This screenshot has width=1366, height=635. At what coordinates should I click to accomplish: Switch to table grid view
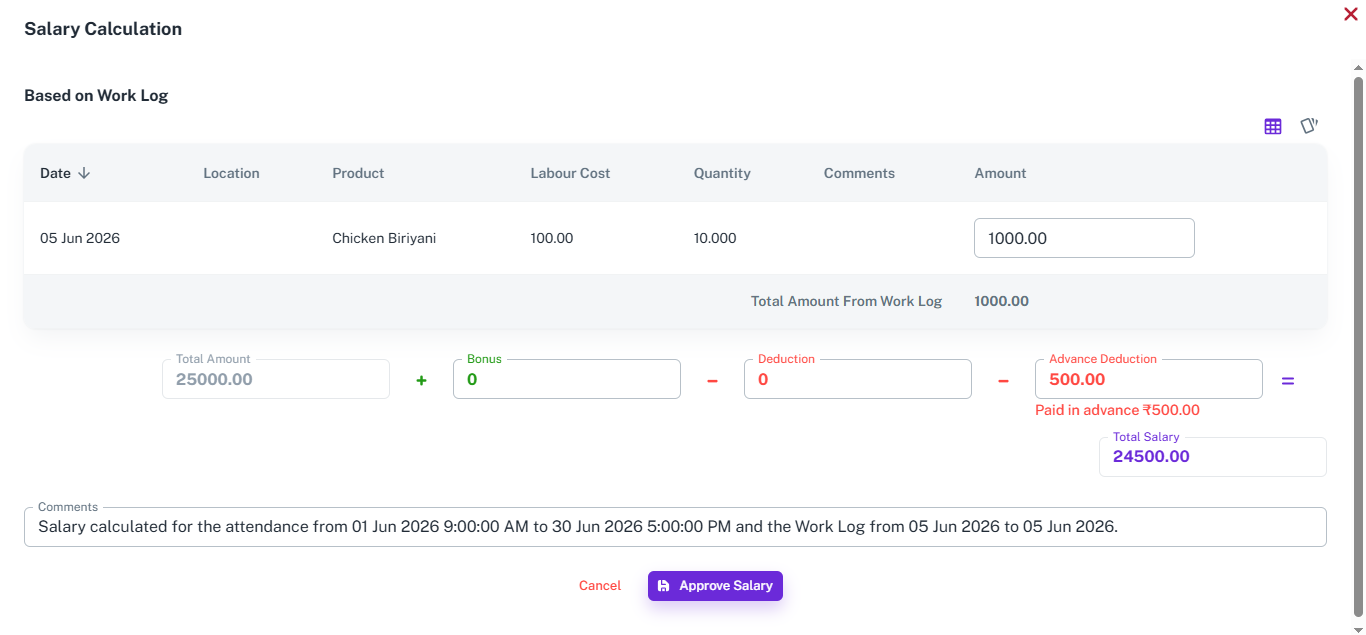(1273, 126)
